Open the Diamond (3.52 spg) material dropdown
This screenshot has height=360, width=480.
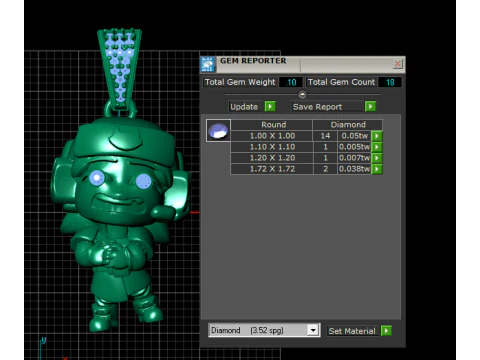point(313,330)
